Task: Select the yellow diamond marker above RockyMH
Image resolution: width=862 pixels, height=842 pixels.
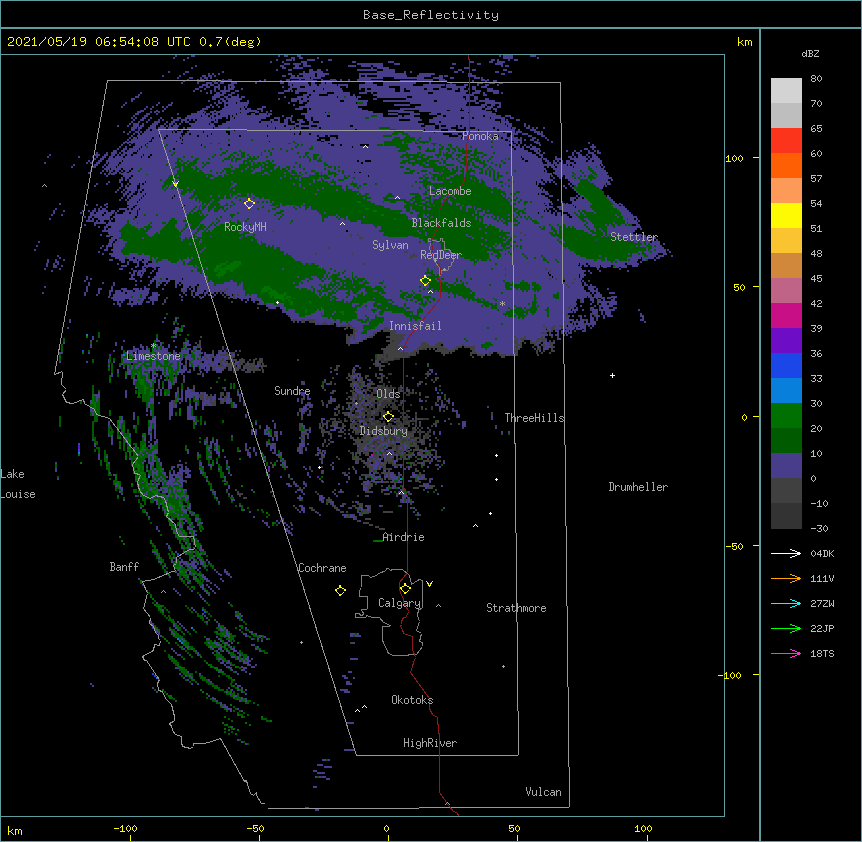Action: pyautogui.click(x=250, y=204)
